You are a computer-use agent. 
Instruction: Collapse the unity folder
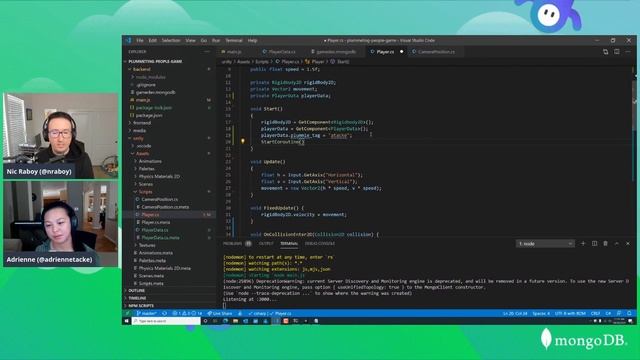tap(138, 138)
